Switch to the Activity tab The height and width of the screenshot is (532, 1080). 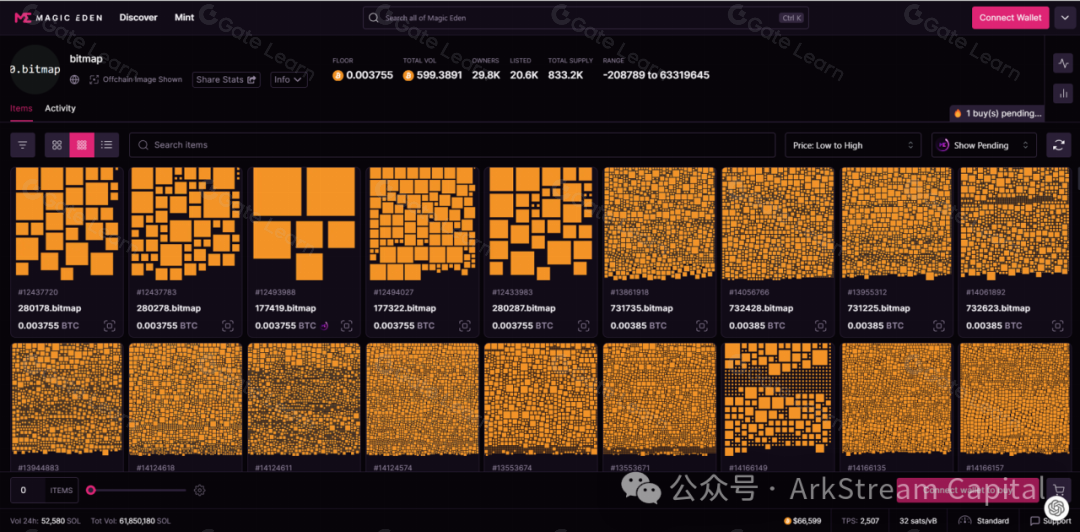click(x=60, y=108)
